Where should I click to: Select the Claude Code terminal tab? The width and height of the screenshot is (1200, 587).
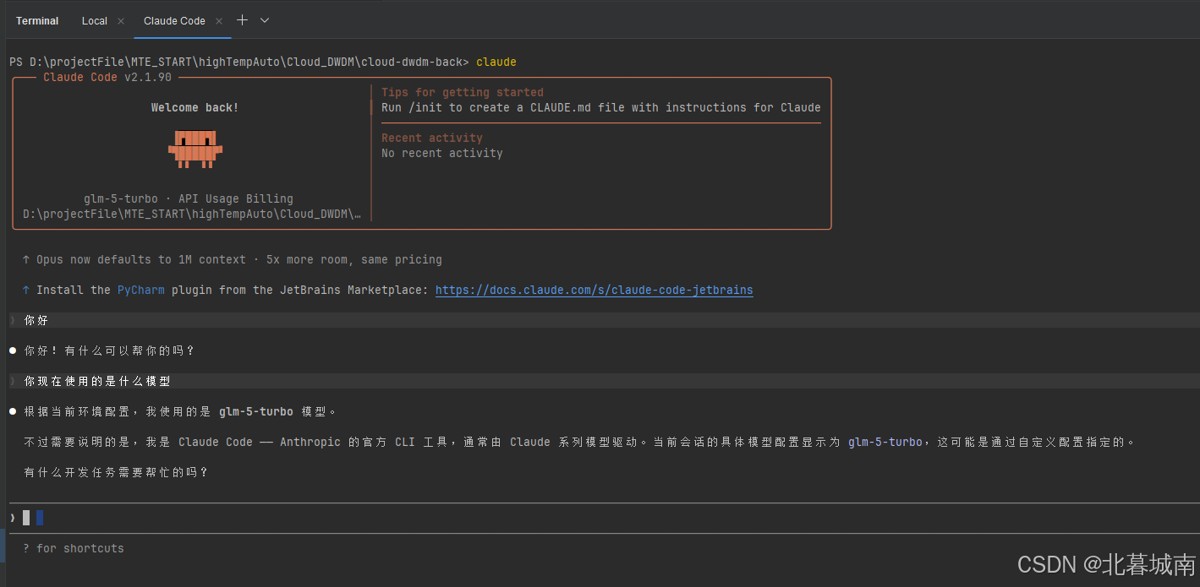(174, 20)
